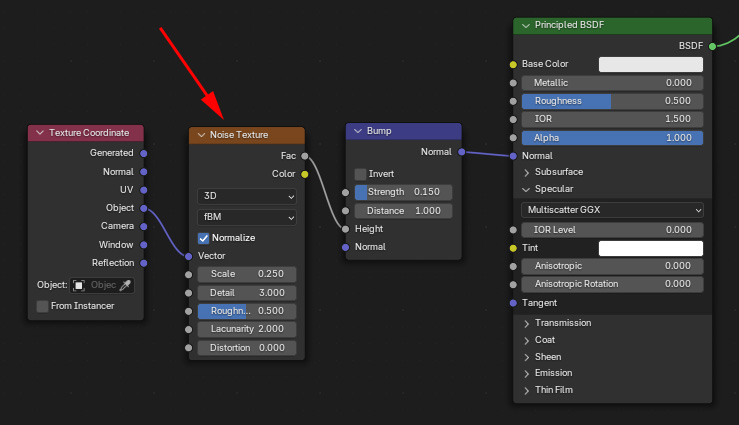739x425 pixels.
Task: Enable the Invert checkbox on Bump
Action: [x=361, y=174]
